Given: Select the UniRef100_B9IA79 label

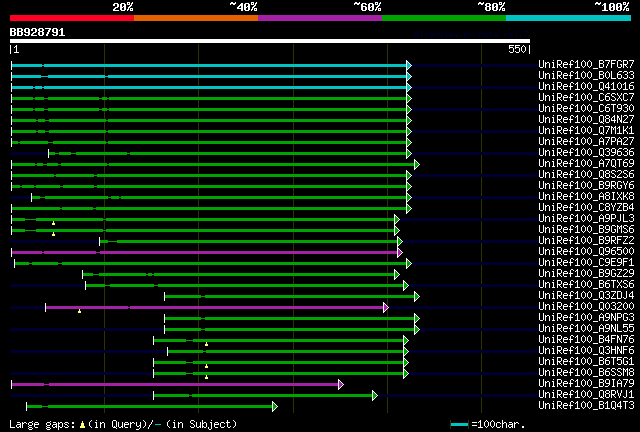Looking at the screenshot, I should point(586,384).
